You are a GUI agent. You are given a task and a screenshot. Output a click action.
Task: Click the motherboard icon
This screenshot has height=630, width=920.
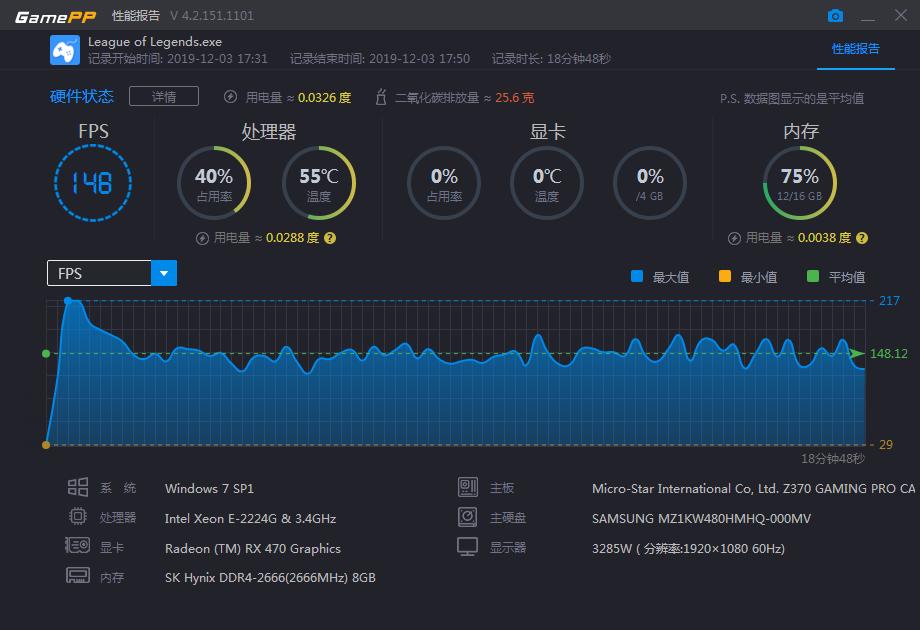[x=468, y=487]
